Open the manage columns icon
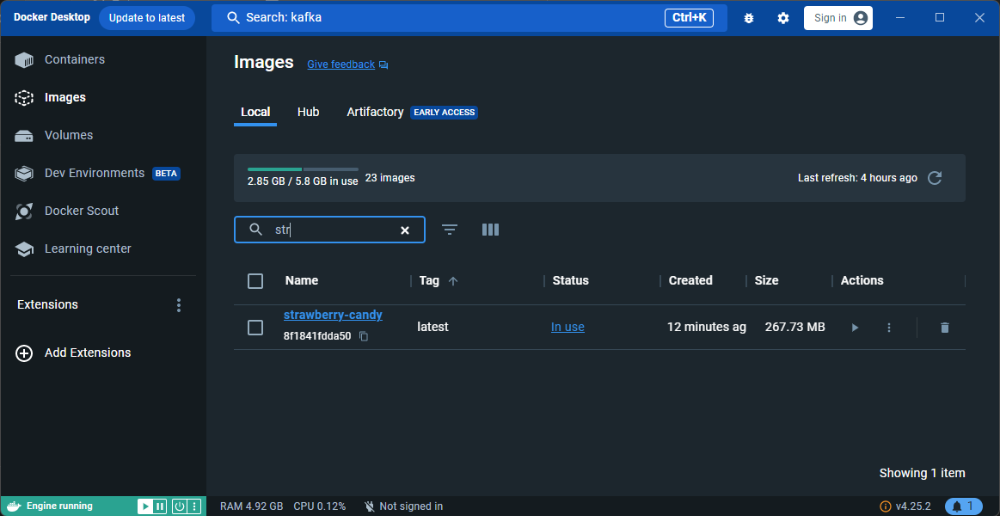 pos(490,230)
